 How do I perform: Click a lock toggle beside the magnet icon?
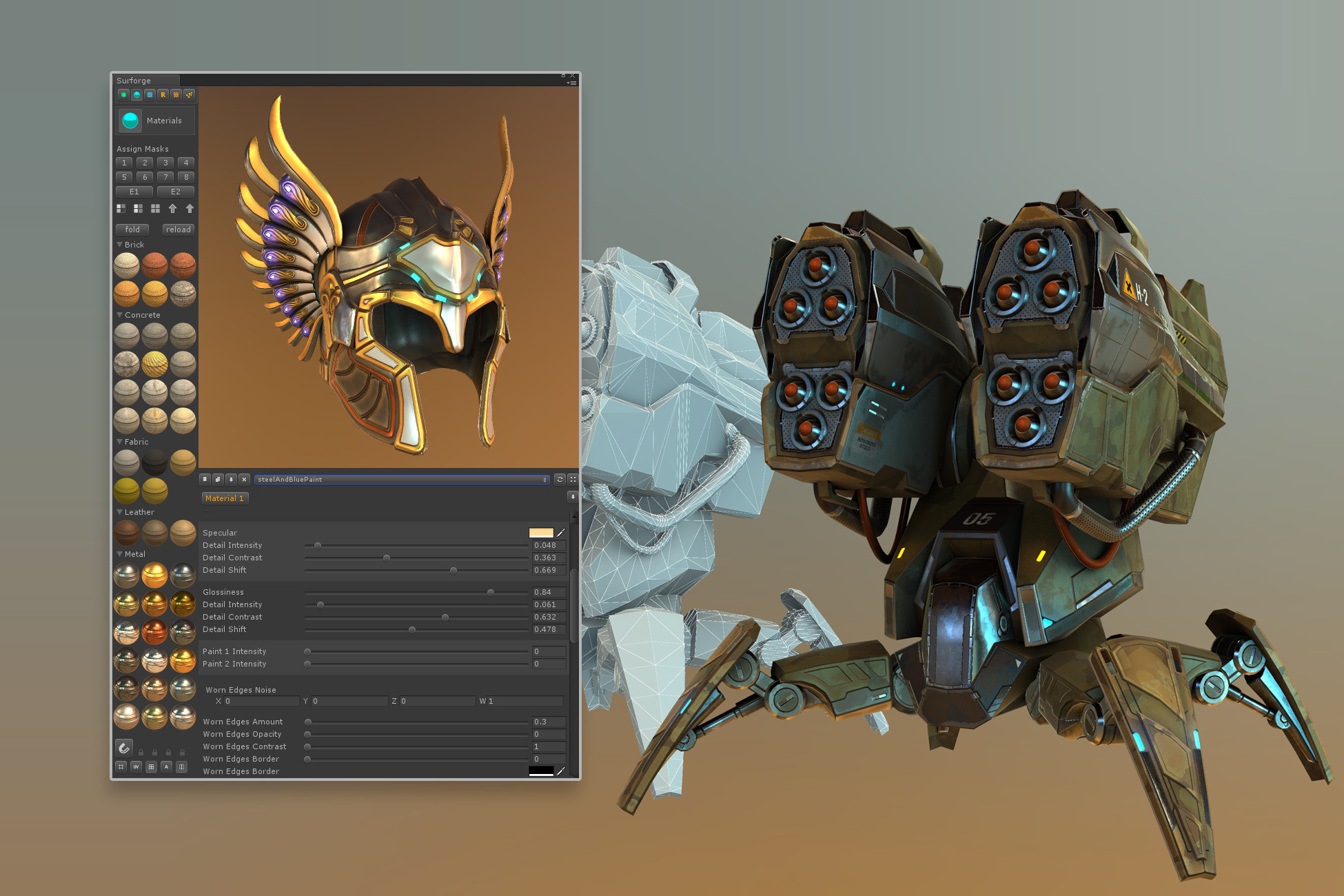pos(141,752)
